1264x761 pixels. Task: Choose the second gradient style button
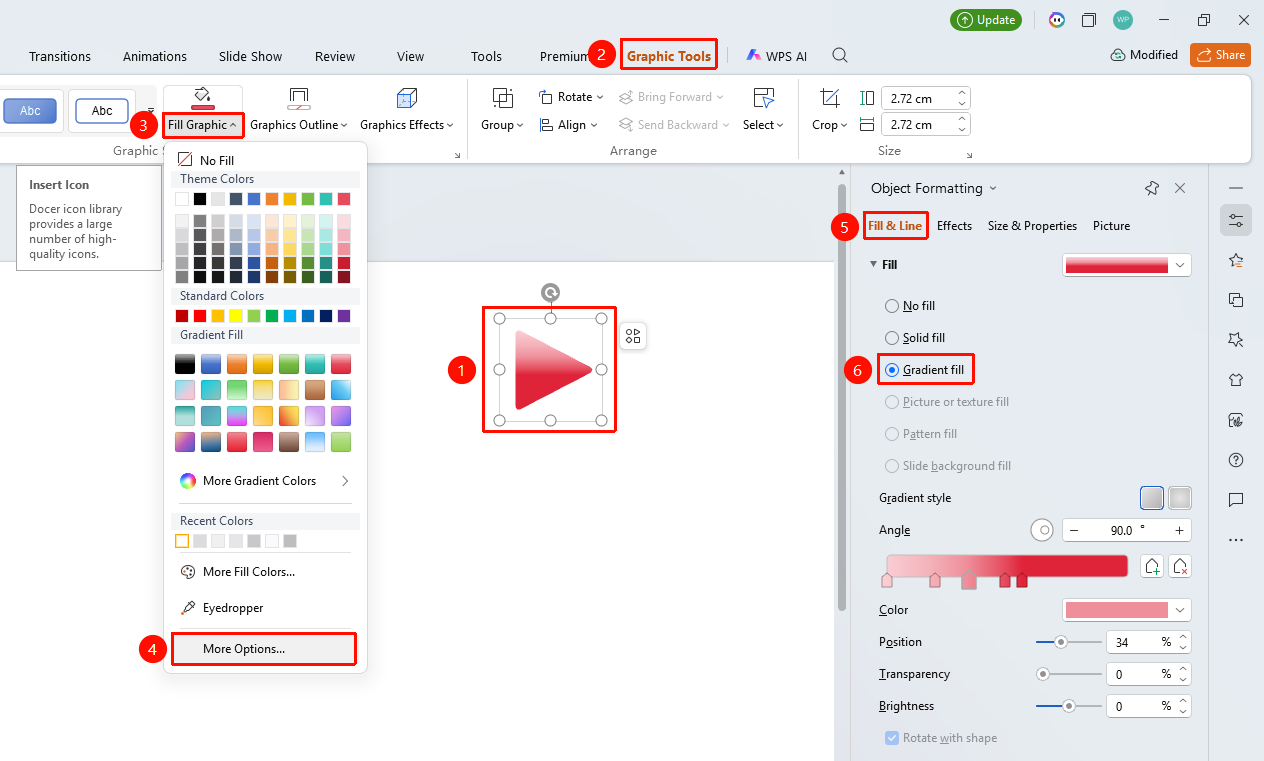1180,498
